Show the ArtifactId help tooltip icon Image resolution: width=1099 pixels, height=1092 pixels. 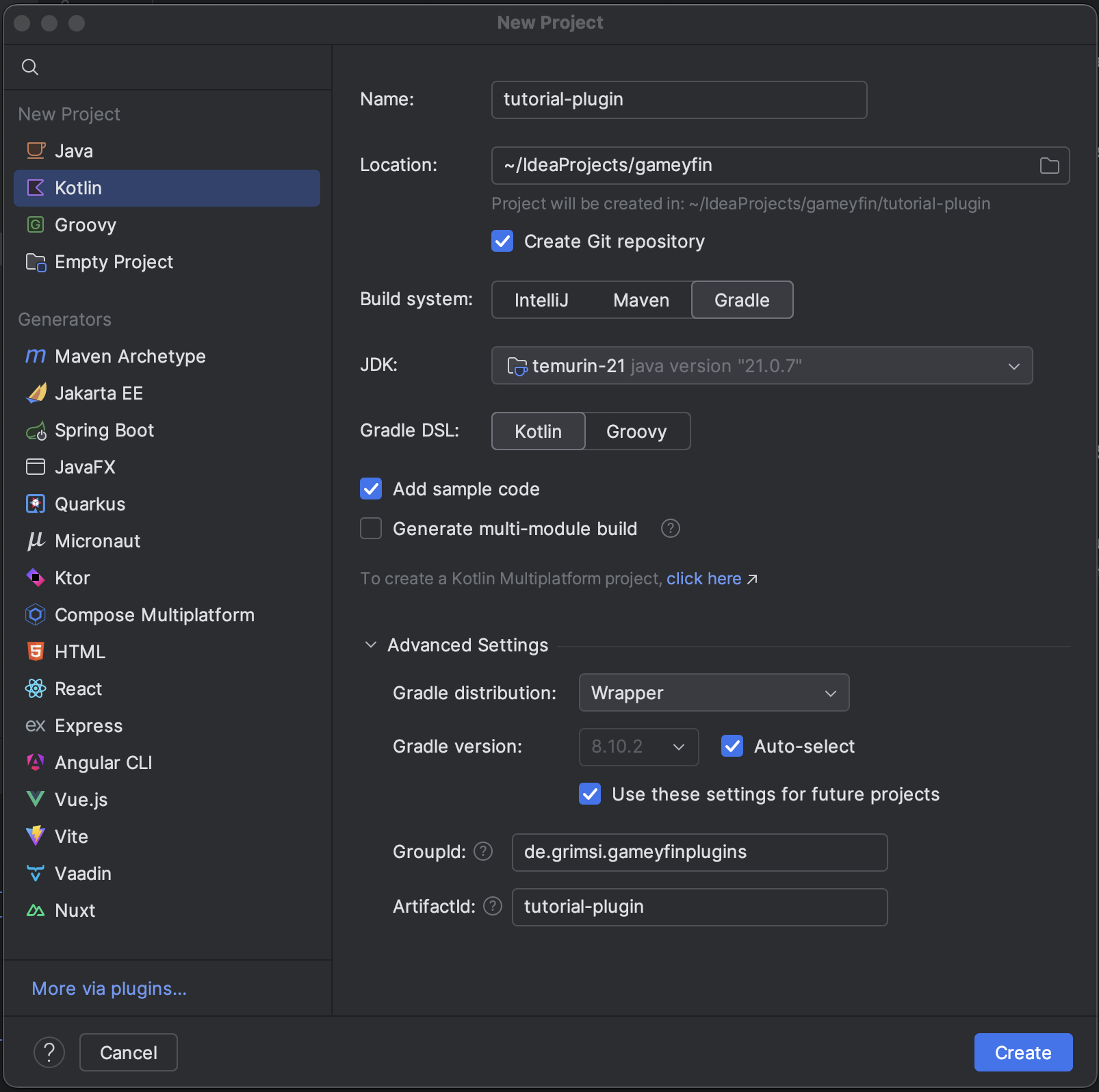tap(493, 906)
